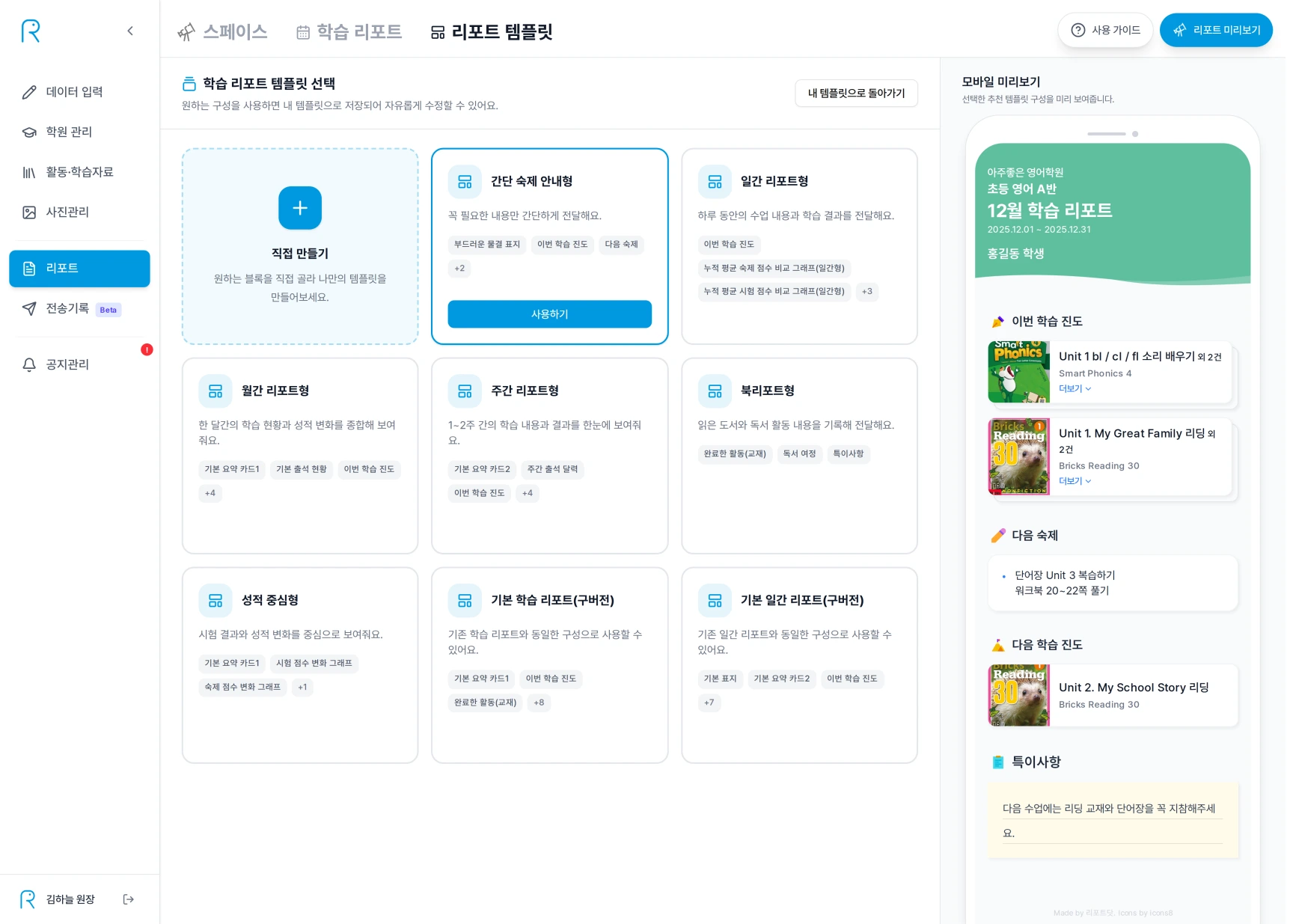Switch to the 학습 리포트 tab
The height and width of the screenshot is (924, 1293).
(x=349, y=31)
